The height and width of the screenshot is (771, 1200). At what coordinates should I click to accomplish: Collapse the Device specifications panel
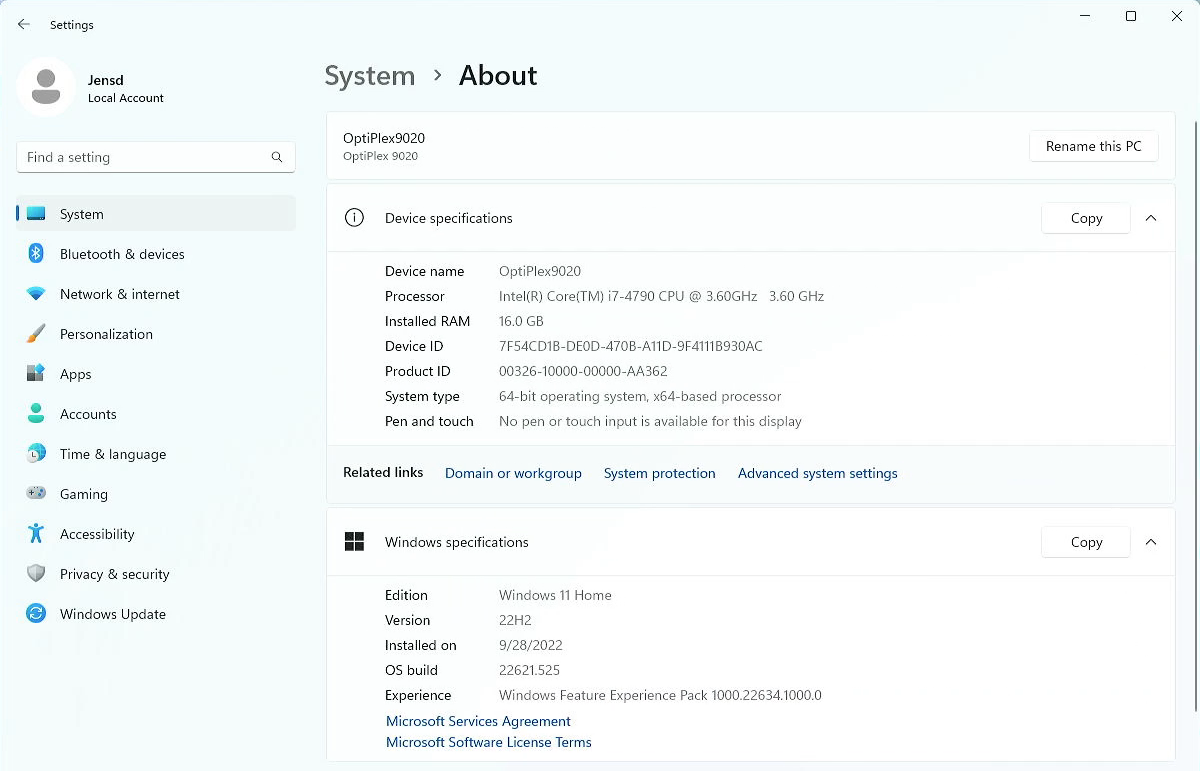point(1151,218)
